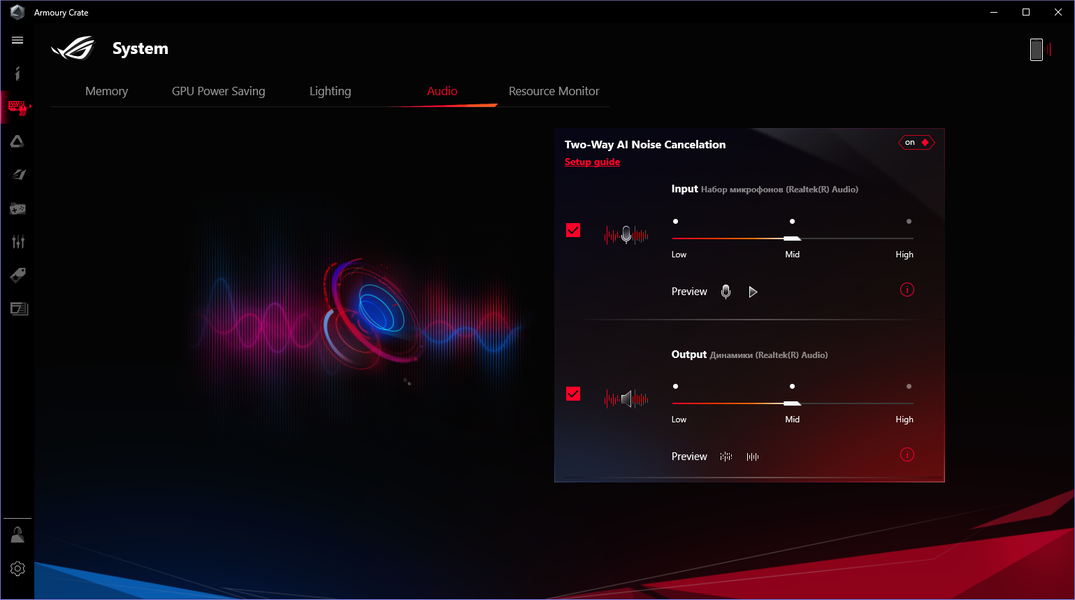
Task: Click the Output section info icon
Action: coord(906,455)
